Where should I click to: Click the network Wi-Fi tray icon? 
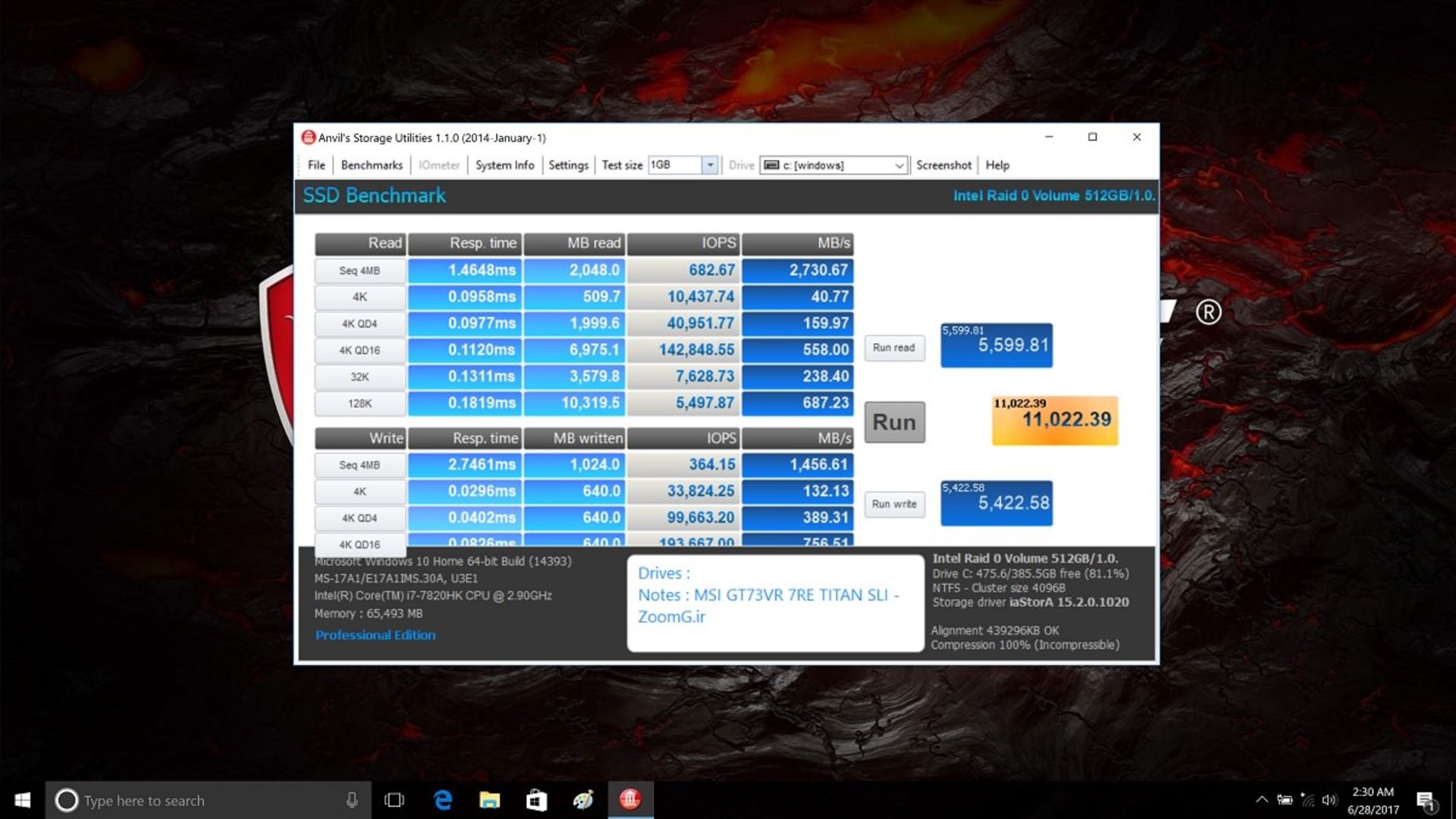point(1307,799)
